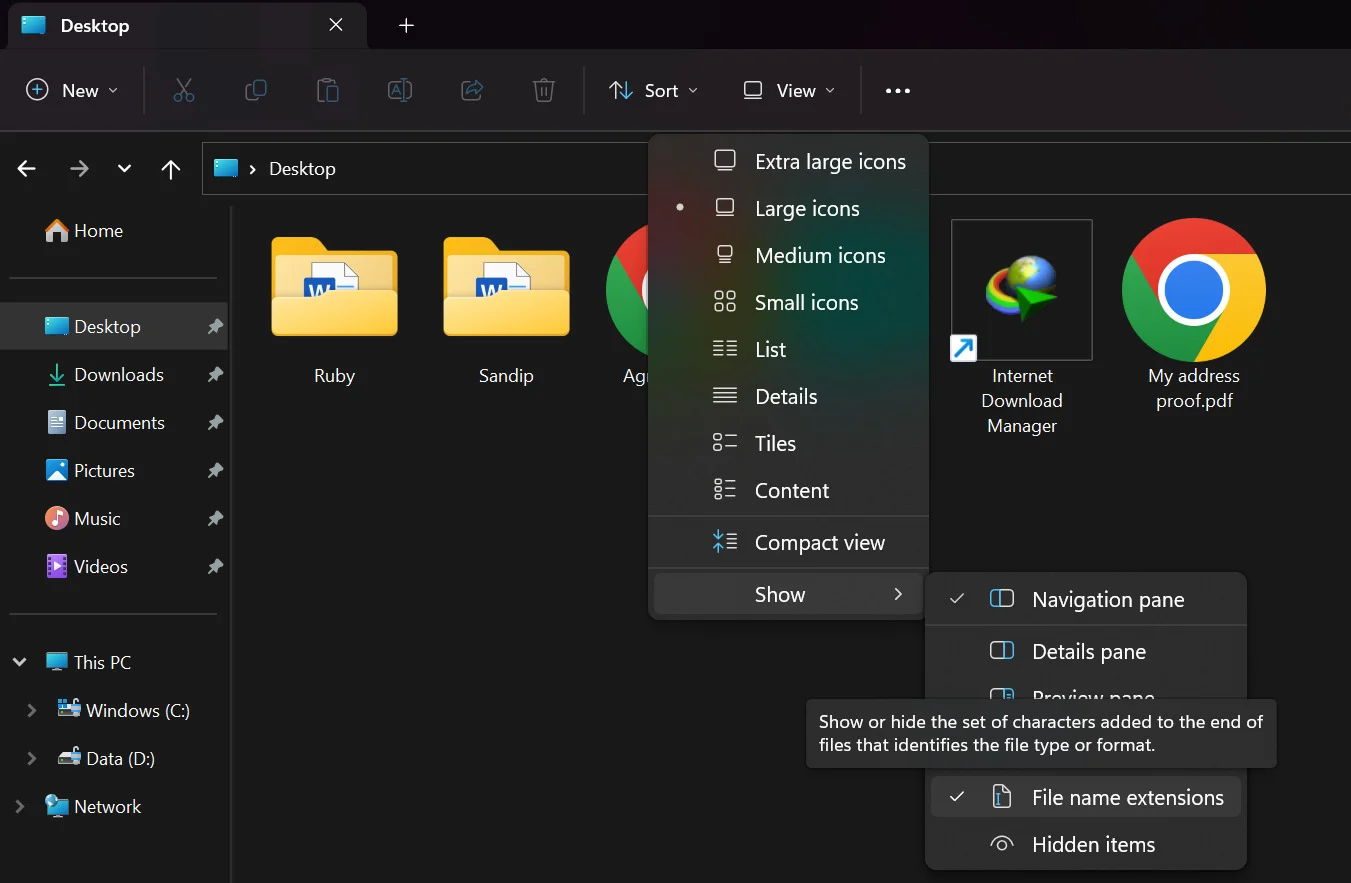Click the pin icon beside Music
The width and height of the screenshot is (1351, 883).
click(x=215, y=519)
